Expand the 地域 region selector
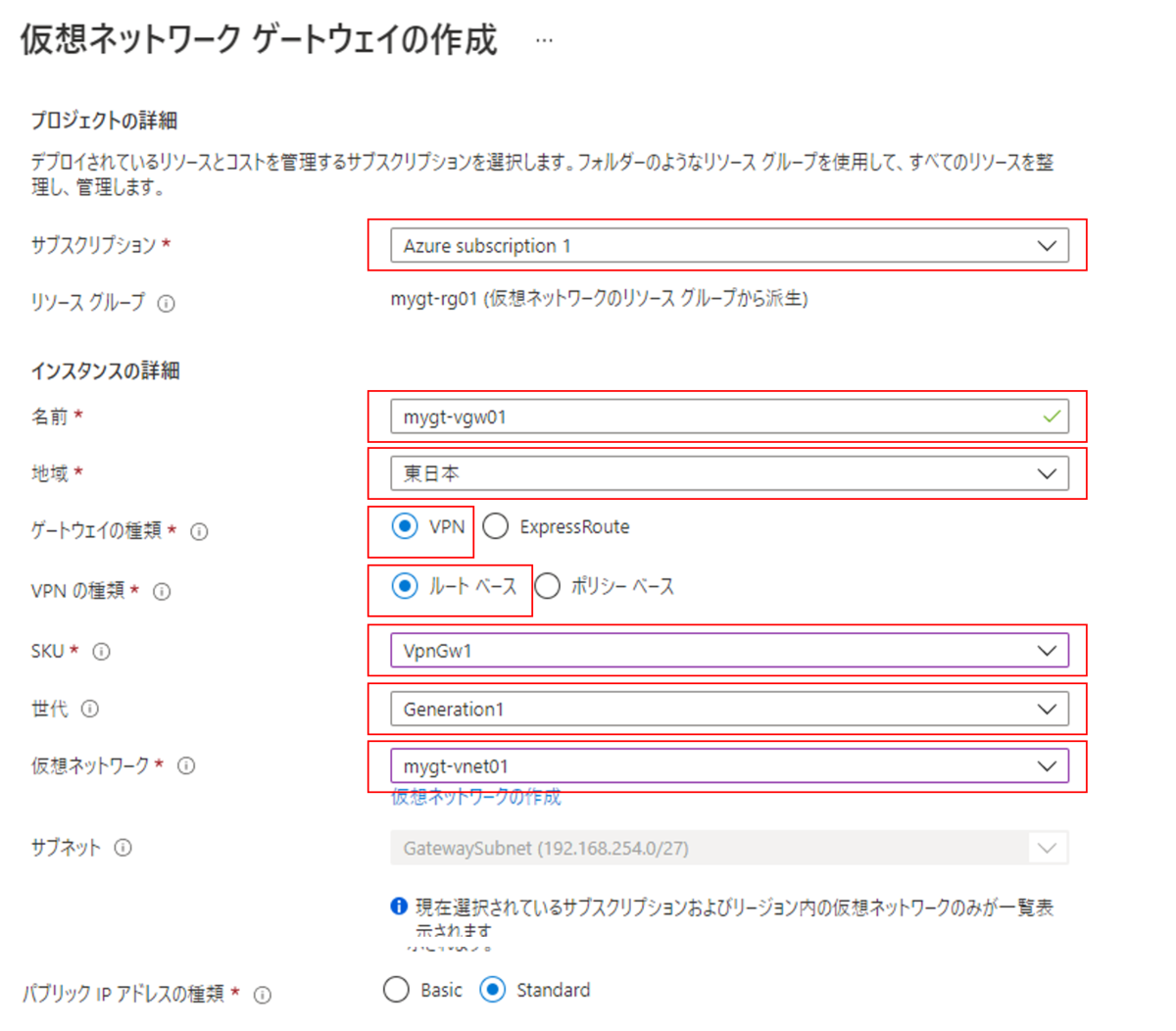This screenshot has width=1176, height=1031. 1047,473
